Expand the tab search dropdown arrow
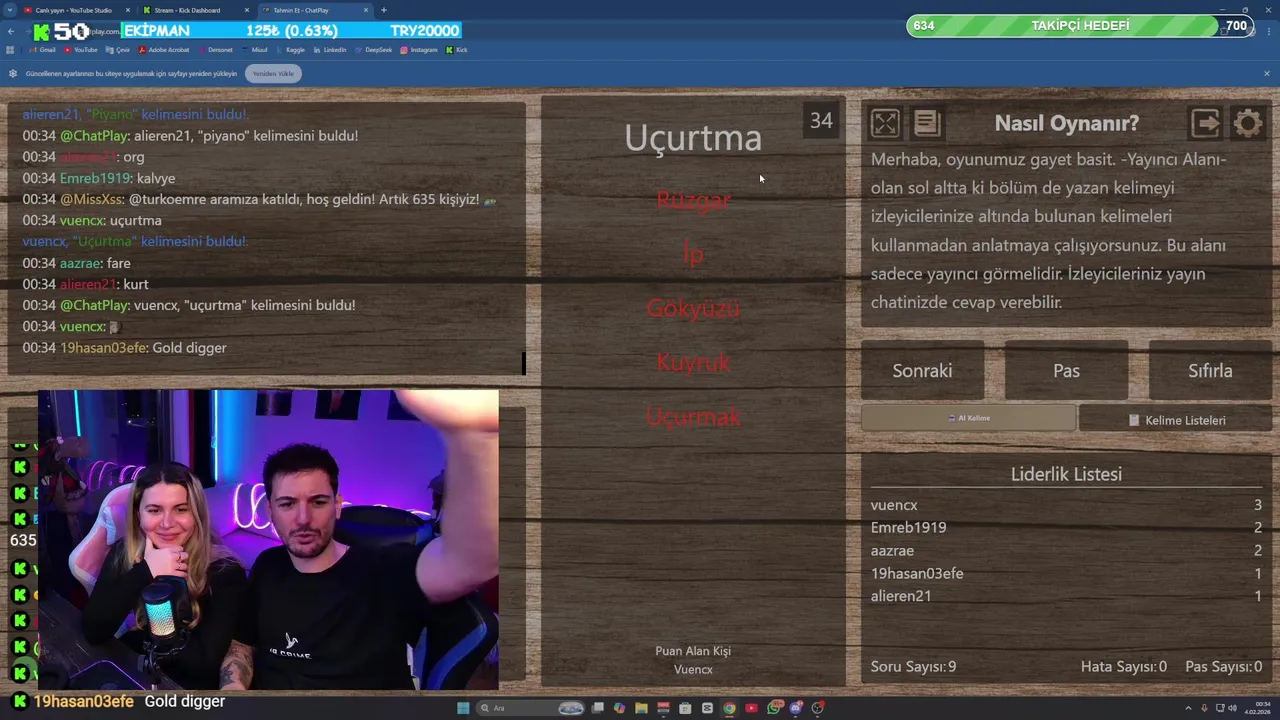This screenshot has width=1280, height=720. click(9, 10)
